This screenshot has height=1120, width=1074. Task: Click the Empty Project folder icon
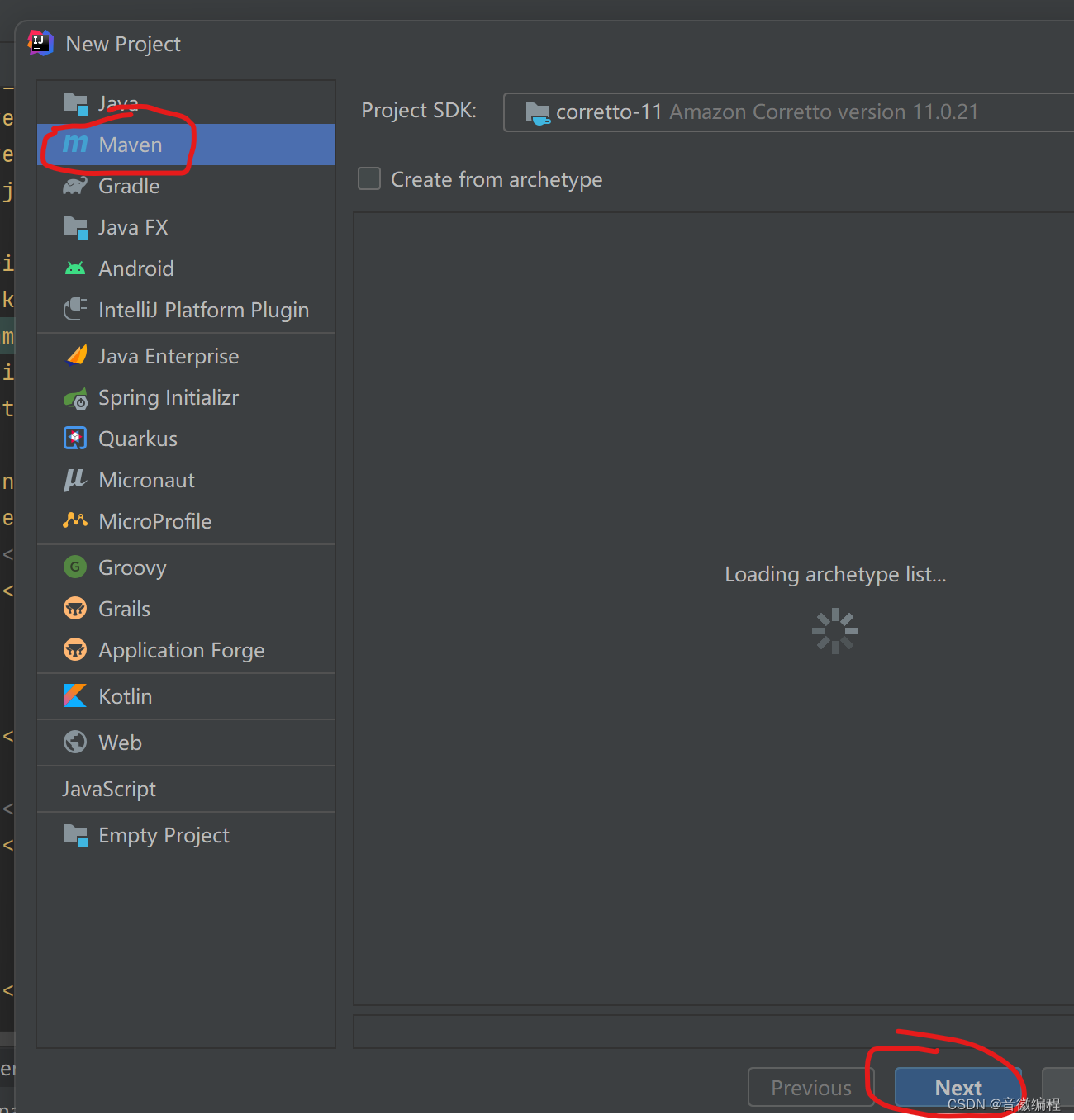coord(75,835)
